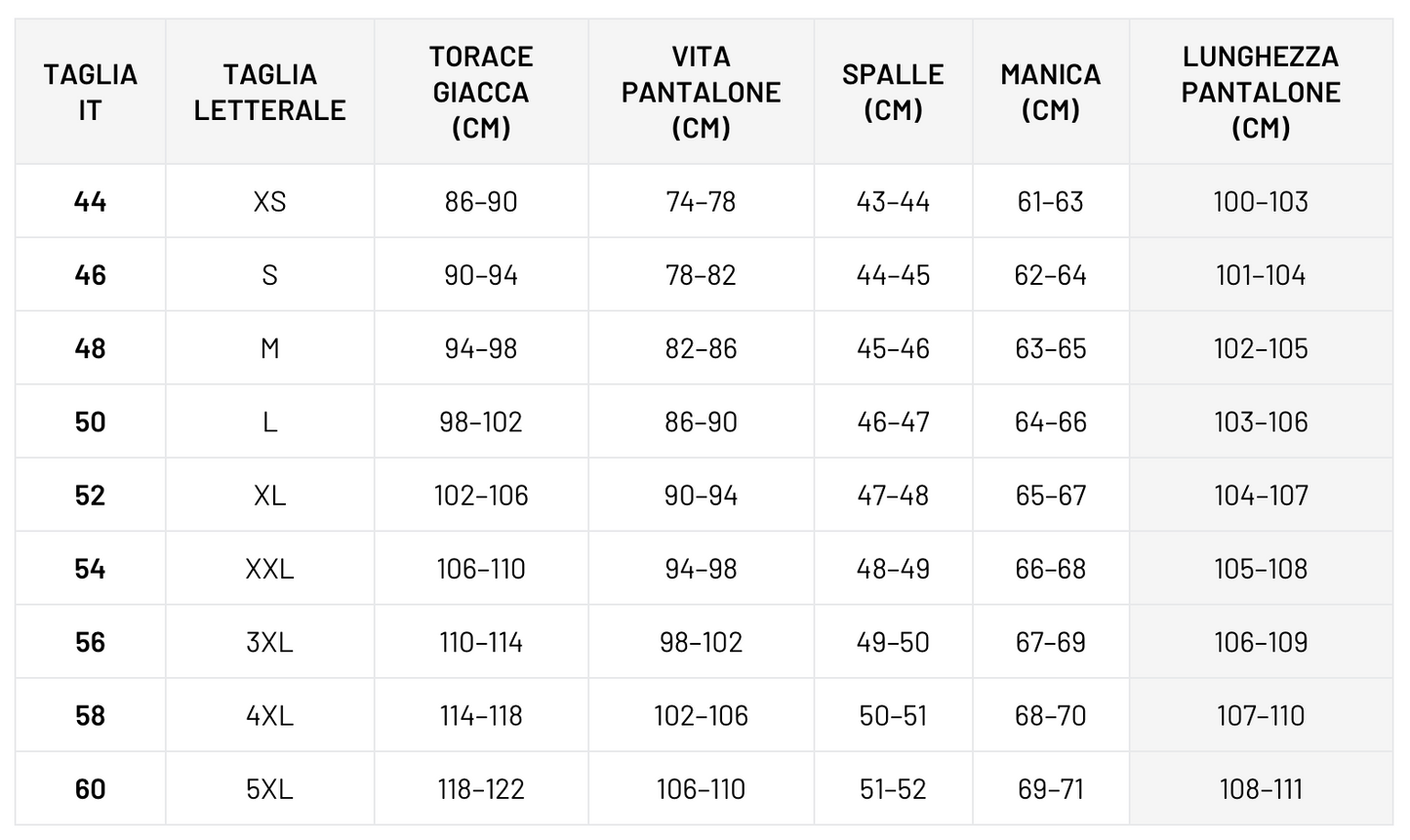Click the 45–46 shoulder measurement cell

(x=893, y=348)
